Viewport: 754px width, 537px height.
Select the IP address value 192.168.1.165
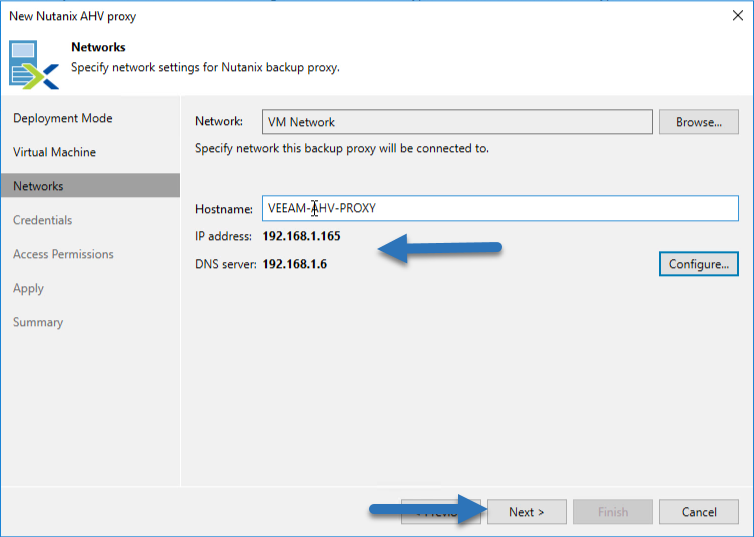coord(302,236)
